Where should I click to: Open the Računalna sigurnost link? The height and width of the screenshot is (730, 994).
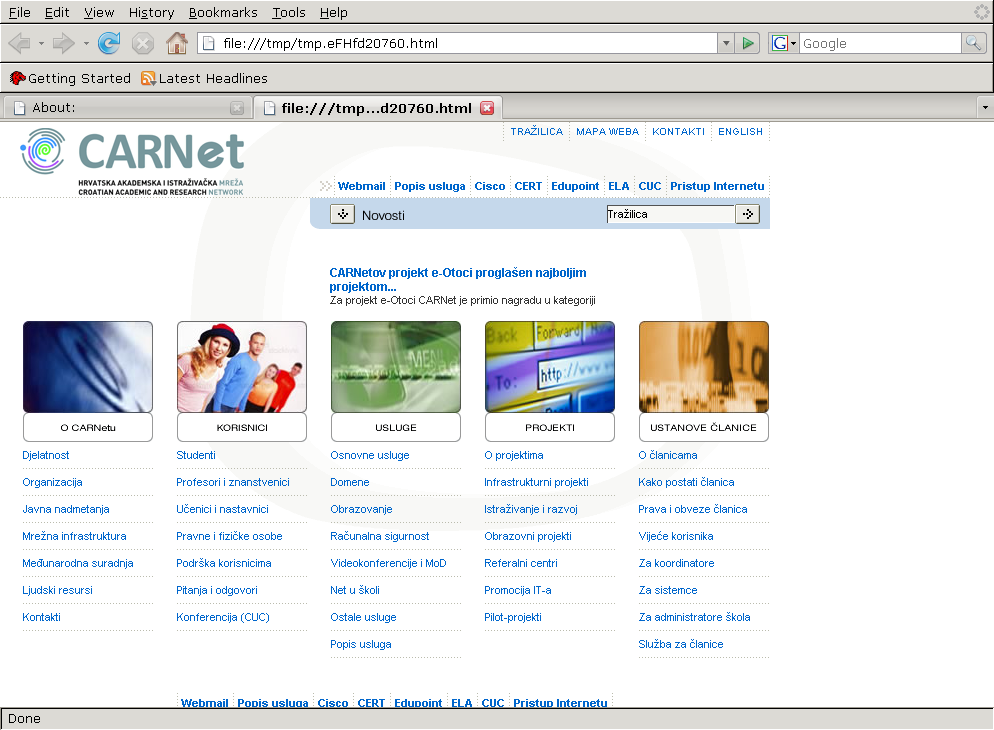pos(380,536)
